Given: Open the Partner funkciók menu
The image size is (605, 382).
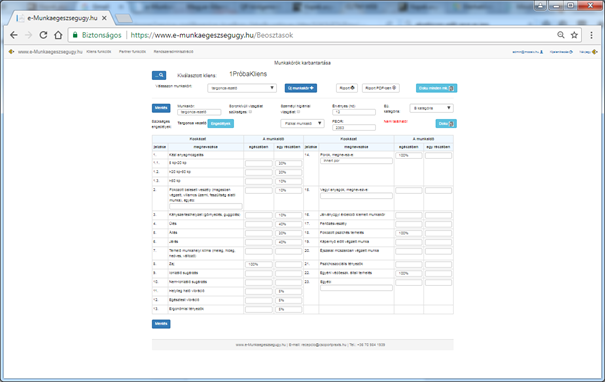Looking at the screenshot, I should coord(132,52).
